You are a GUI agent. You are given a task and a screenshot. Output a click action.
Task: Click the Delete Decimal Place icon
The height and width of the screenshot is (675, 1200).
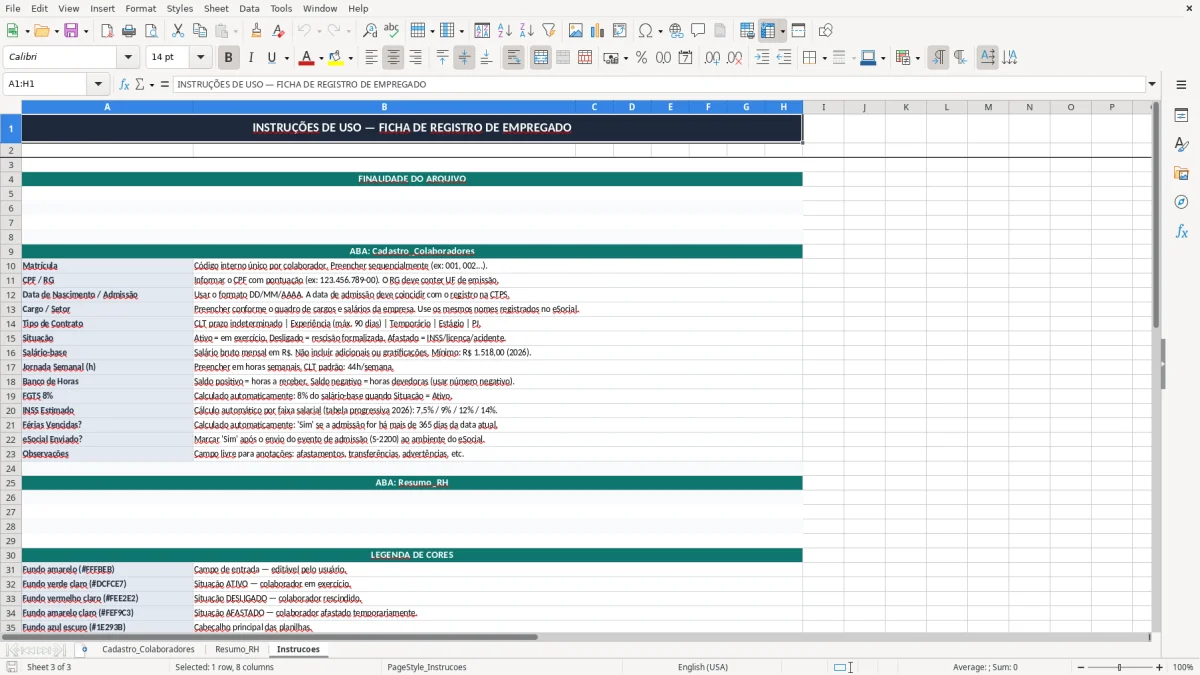coord(734,58)
